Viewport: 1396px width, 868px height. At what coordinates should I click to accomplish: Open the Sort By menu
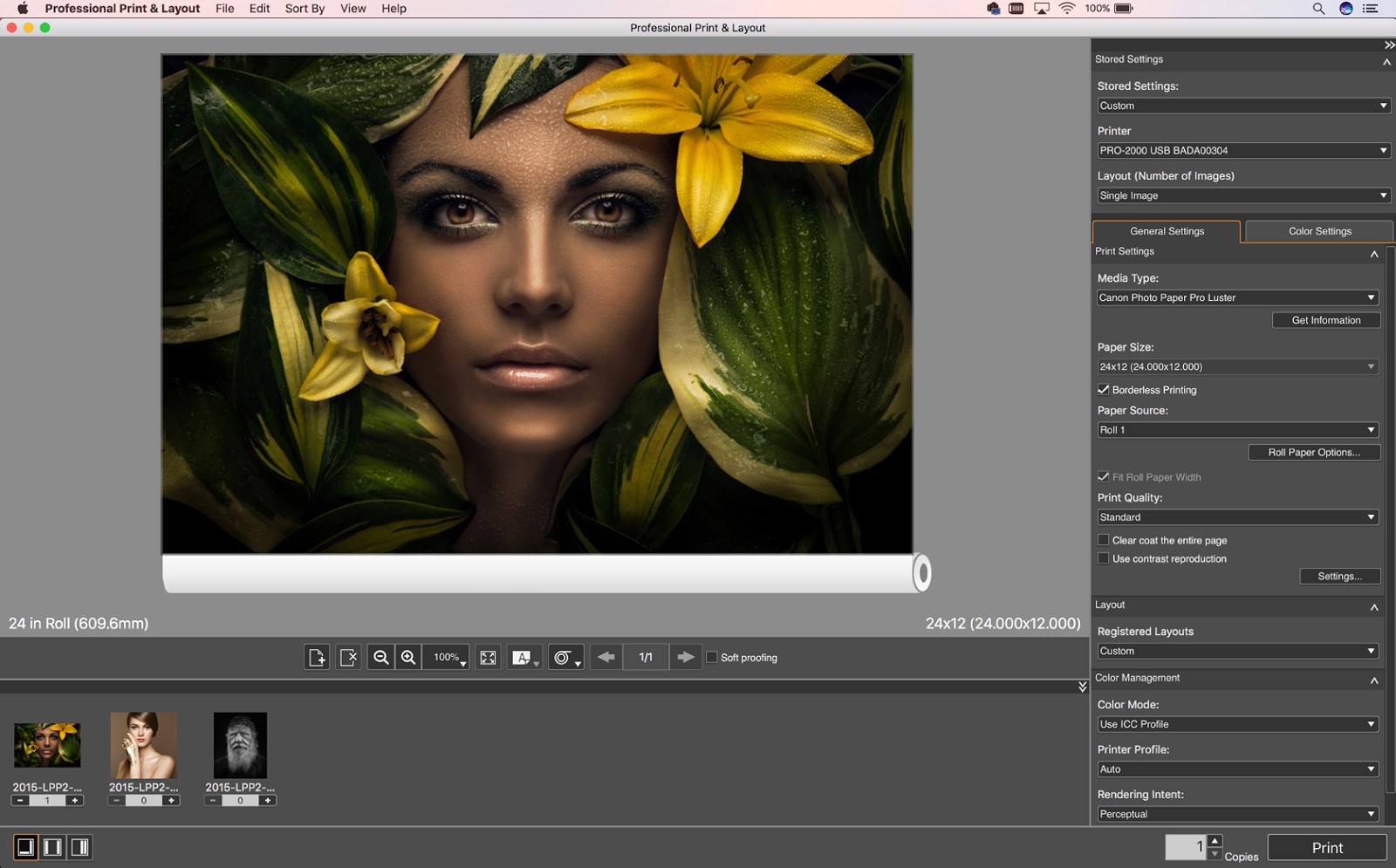(x=305, y=9)
